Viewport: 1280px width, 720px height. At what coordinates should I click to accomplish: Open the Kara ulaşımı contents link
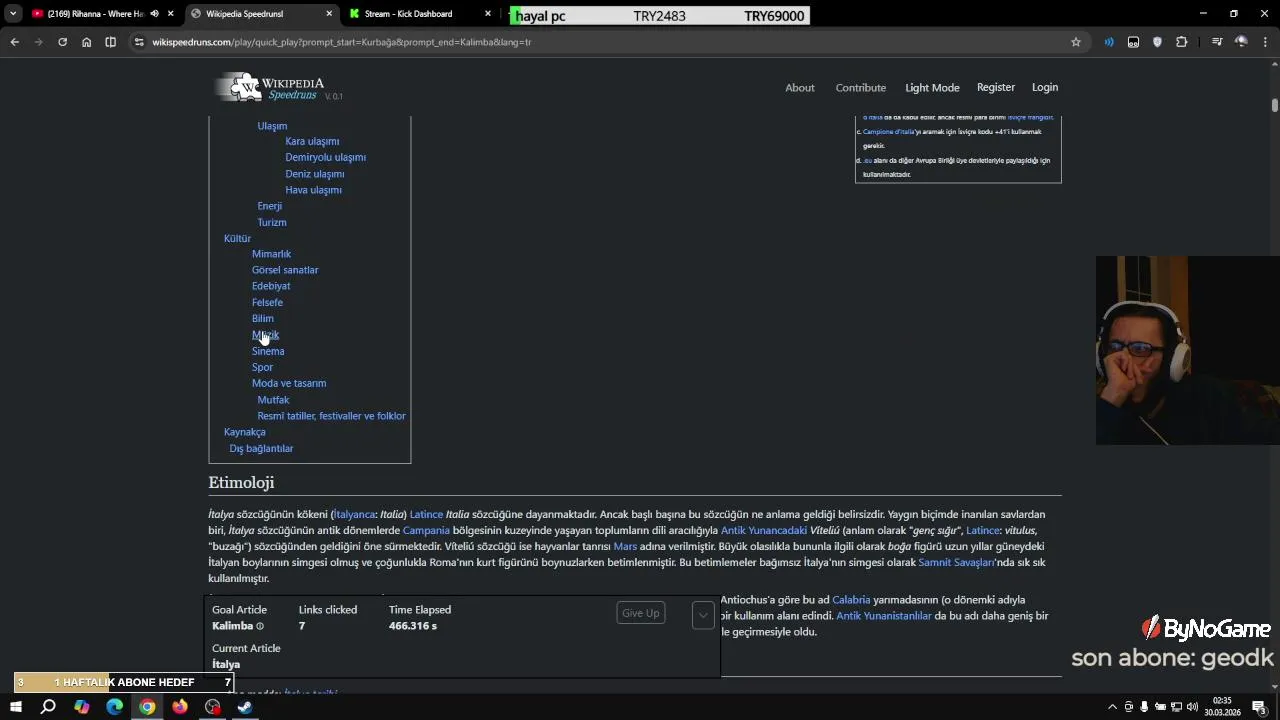point(312,141)
